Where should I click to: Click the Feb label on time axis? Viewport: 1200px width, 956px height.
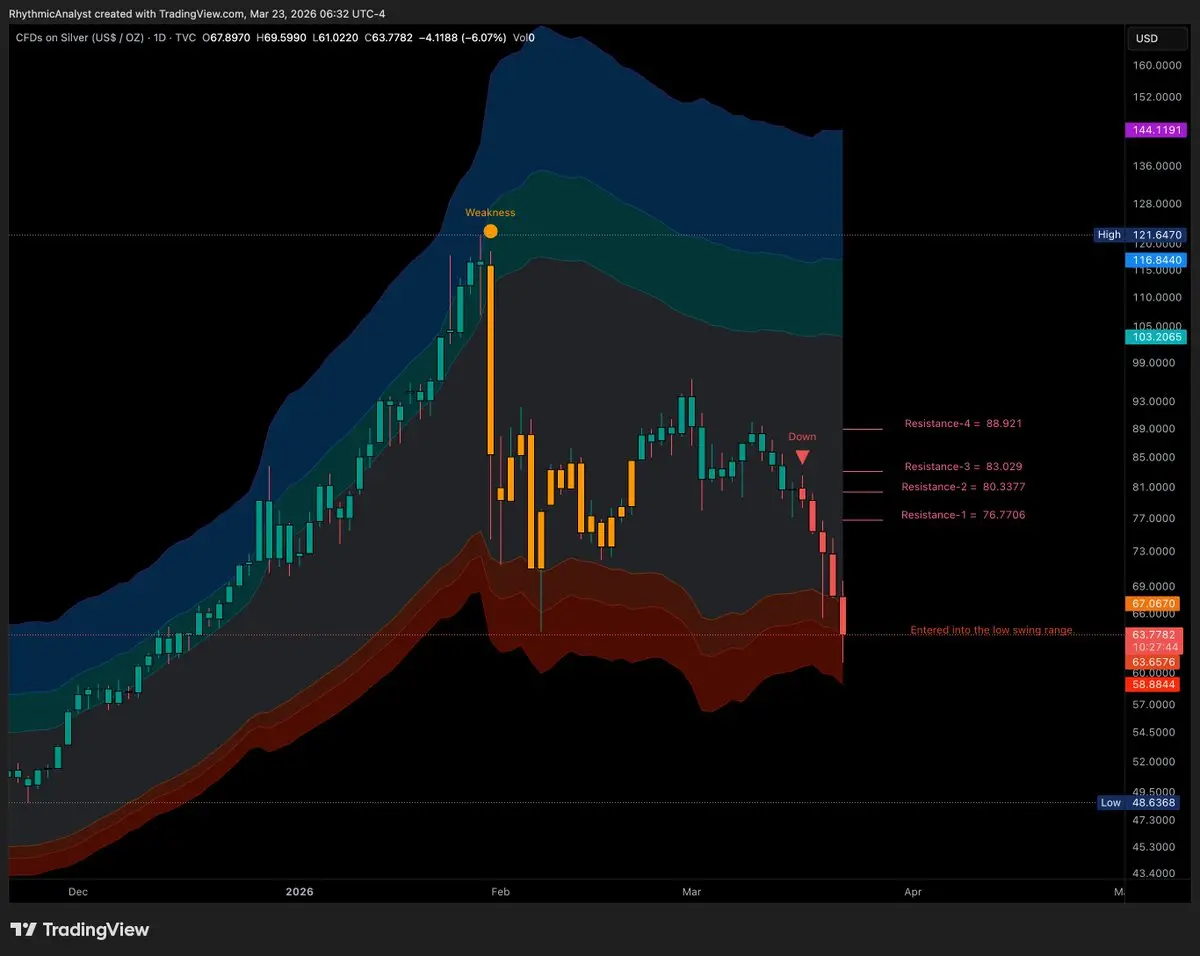tap(500, 892)
